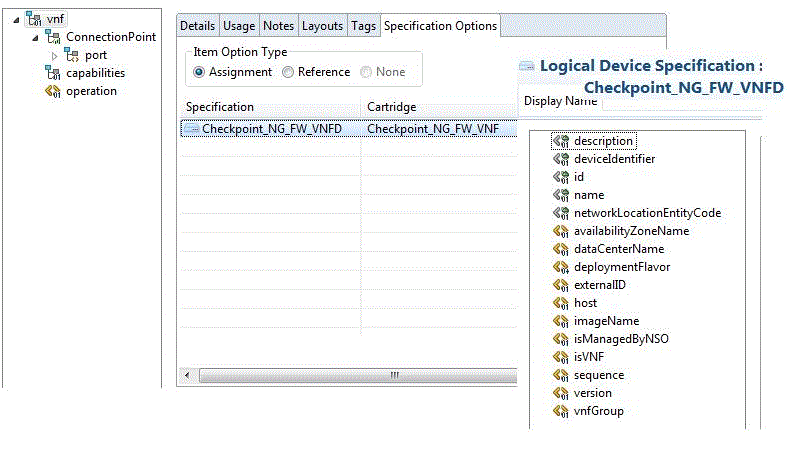793x453 pixels.
Task: Click the host characteristic icon
Action: pos(561,303)
